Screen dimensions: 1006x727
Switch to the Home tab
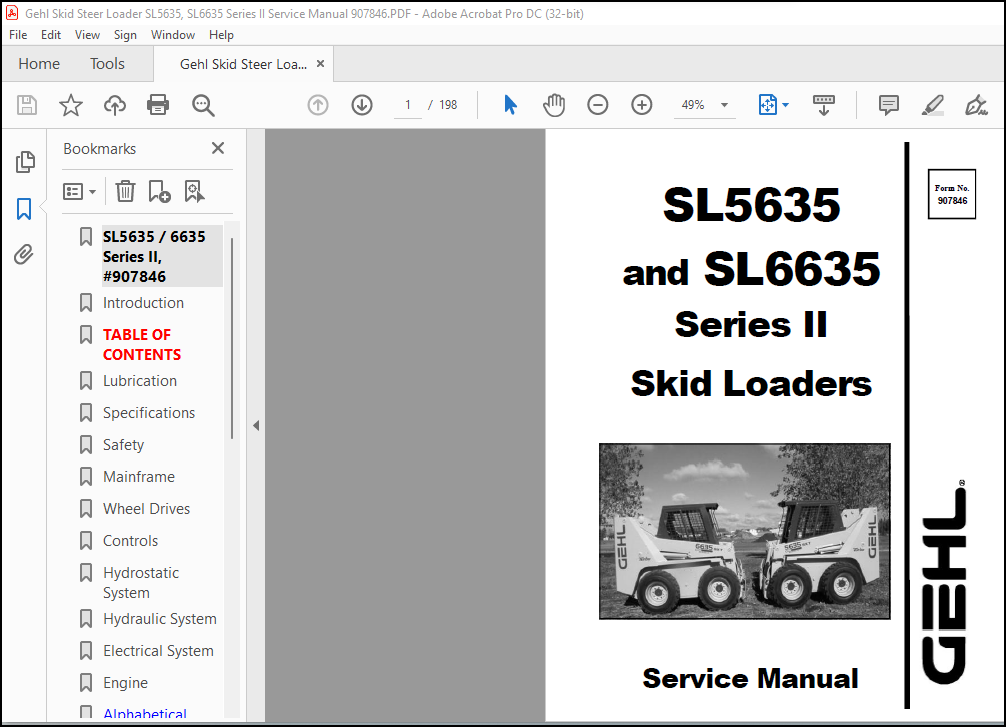(39, 64)
